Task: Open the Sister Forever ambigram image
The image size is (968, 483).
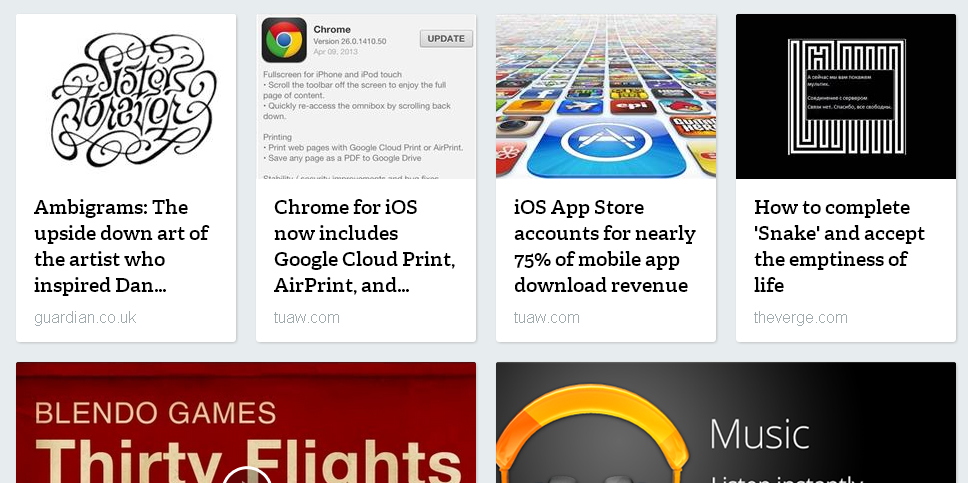Action: pyautogui.click(x=126, y=96)
